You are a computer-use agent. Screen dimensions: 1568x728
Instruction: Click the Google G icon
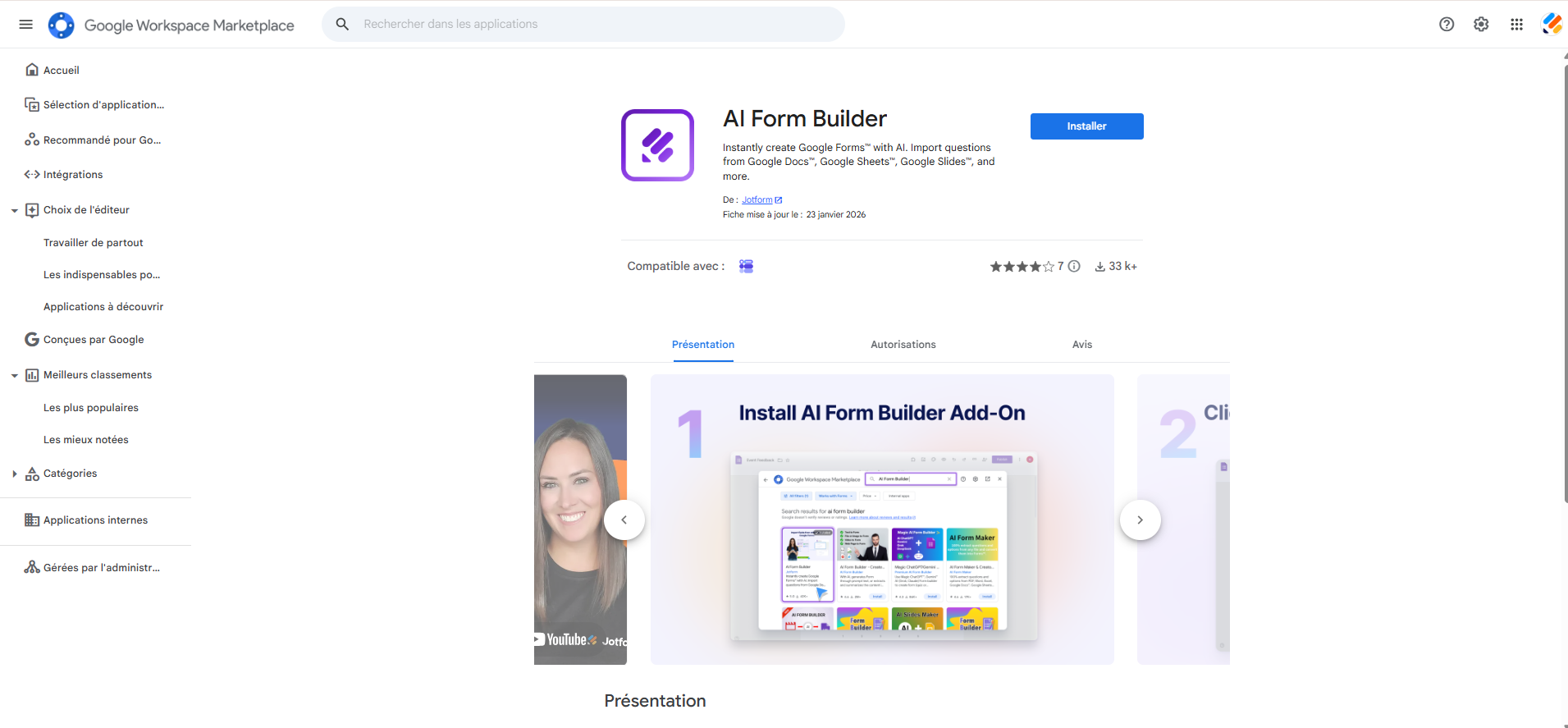32,340
